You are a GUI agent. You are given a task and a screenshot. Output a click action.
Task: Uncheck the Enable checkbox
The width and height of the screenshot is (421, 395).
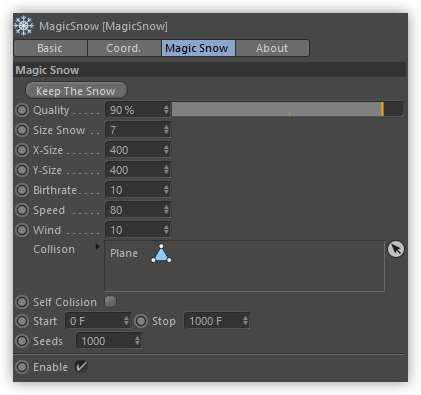point(81,367)
